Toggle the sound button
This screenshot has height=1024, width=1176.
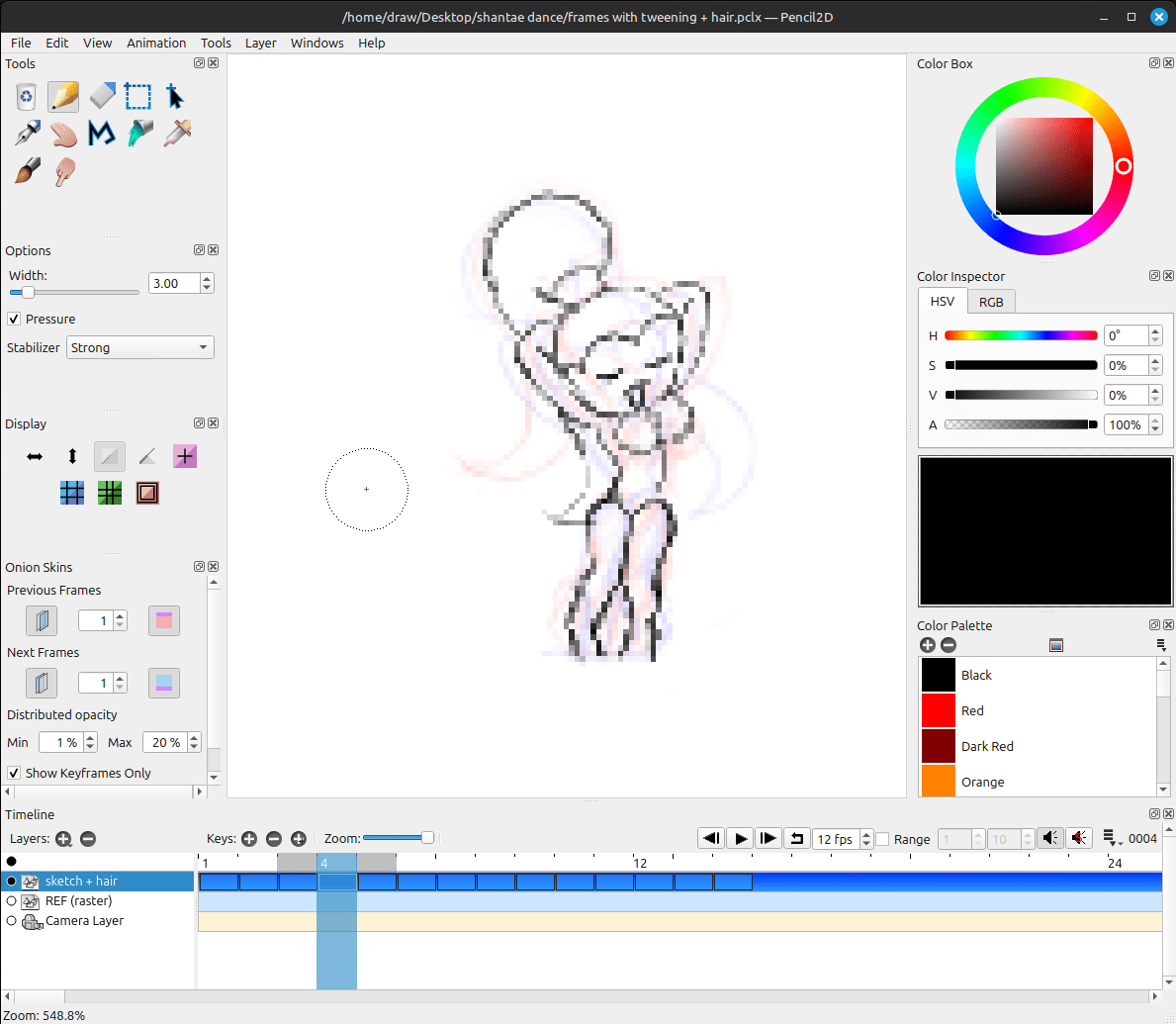coord(1050,838)
